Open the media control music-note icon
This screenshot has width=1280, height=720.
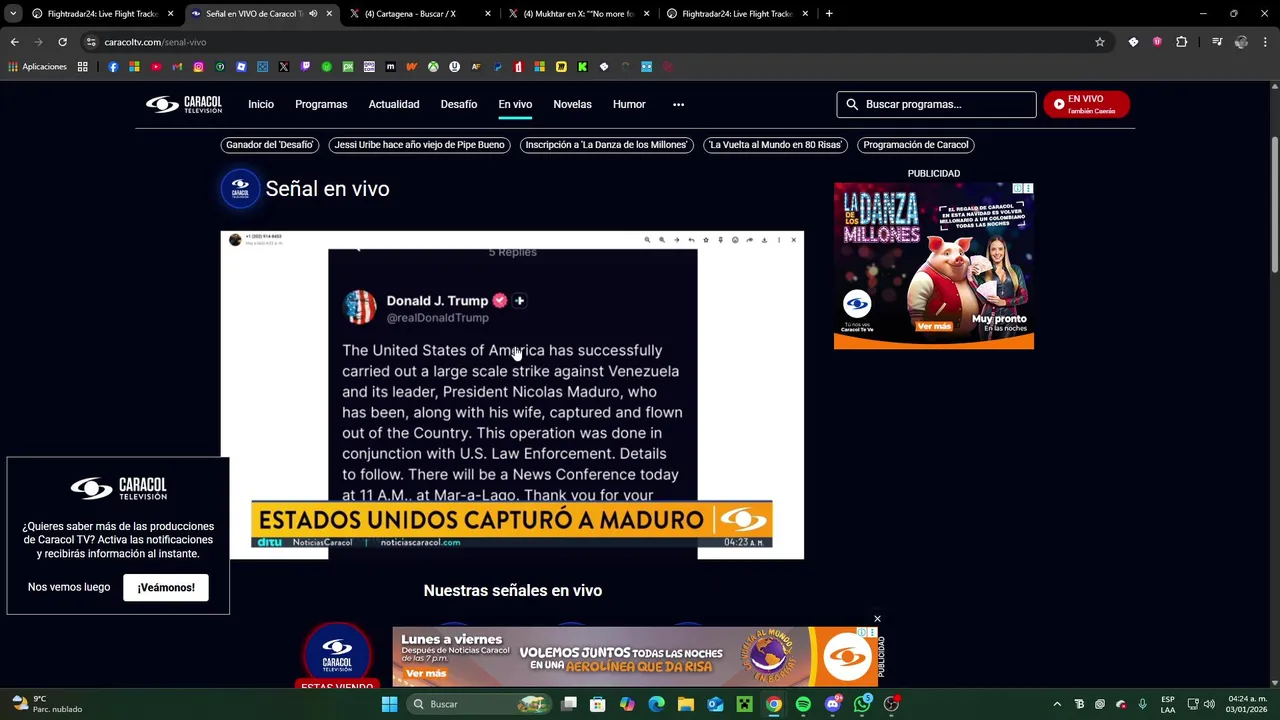[x=1217, y=42]
